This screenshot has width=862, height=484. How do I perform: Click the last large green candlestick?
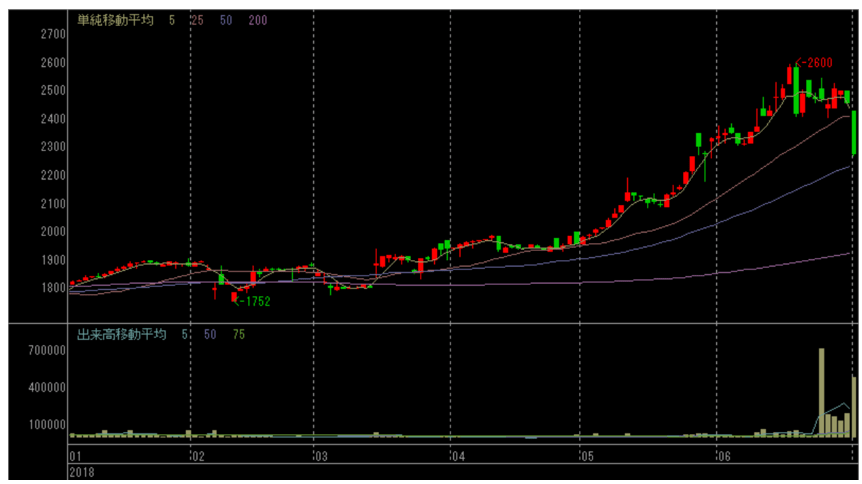pos(854,133)
